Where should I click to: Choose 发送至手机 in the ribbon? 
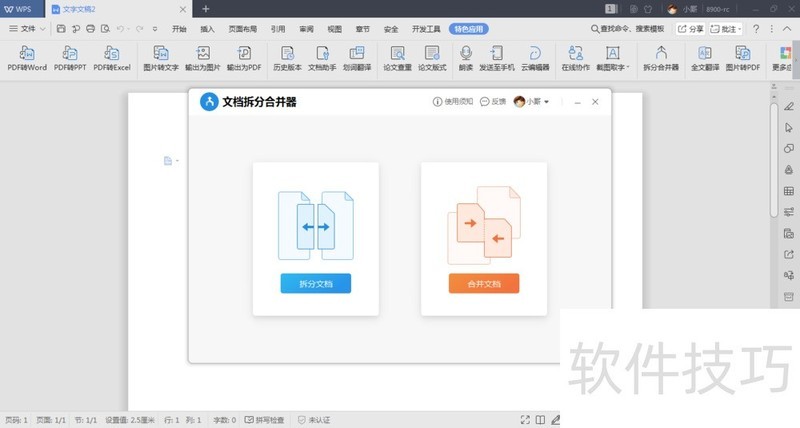click(x=496, y=58)
